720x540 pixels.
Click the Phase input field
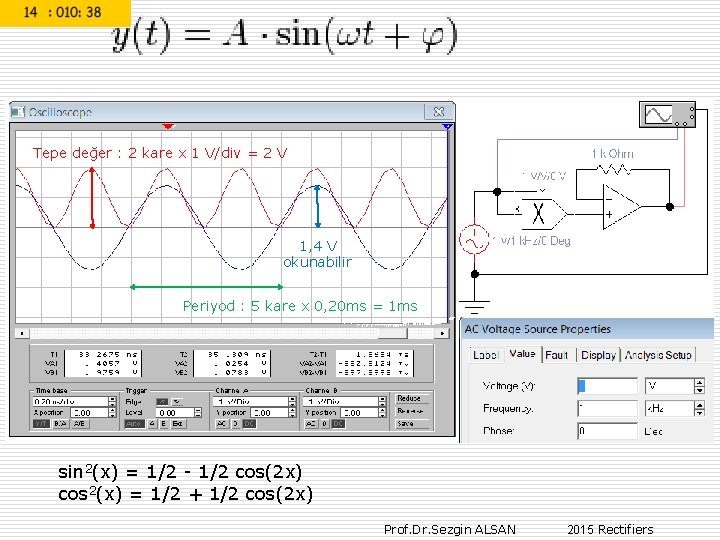click(x=608, y=431)
